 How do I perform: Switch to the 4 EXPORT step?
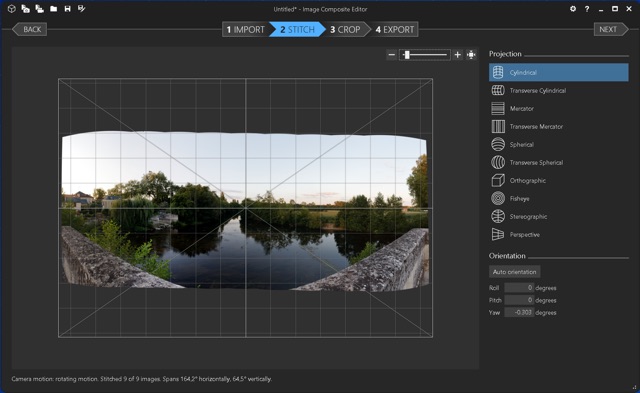click(x=395, y=29)
